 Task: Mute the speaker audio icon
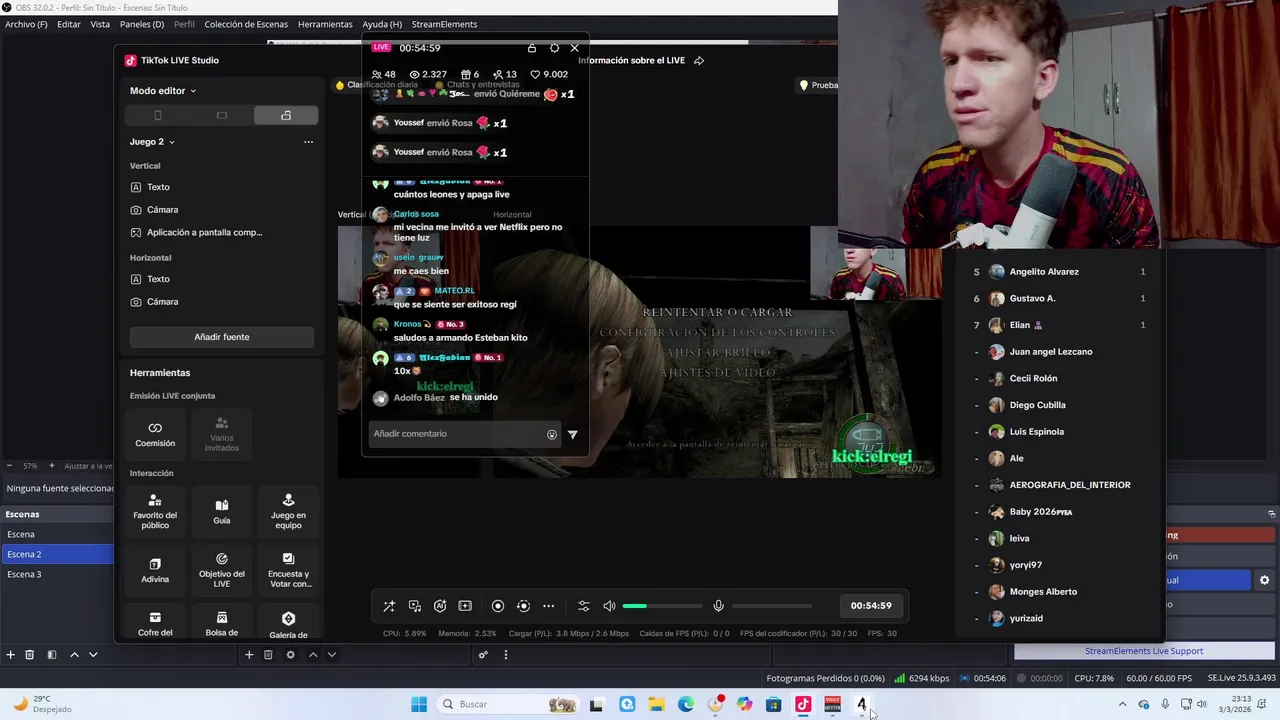(x=609, y=606)
